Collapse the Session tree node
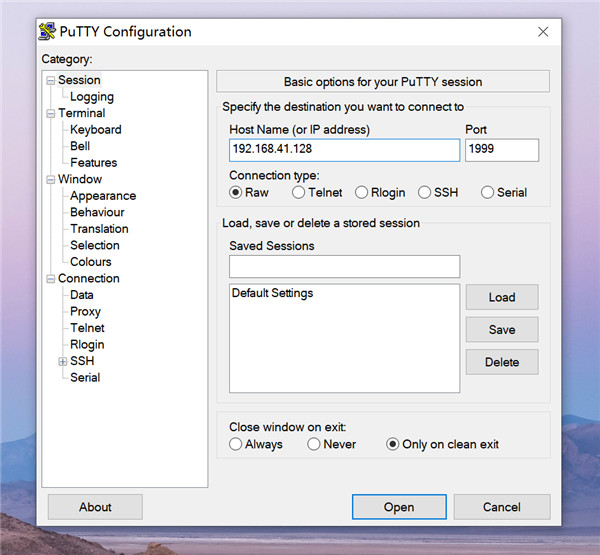Screen dimensions: 600x555 coord(51,81)
